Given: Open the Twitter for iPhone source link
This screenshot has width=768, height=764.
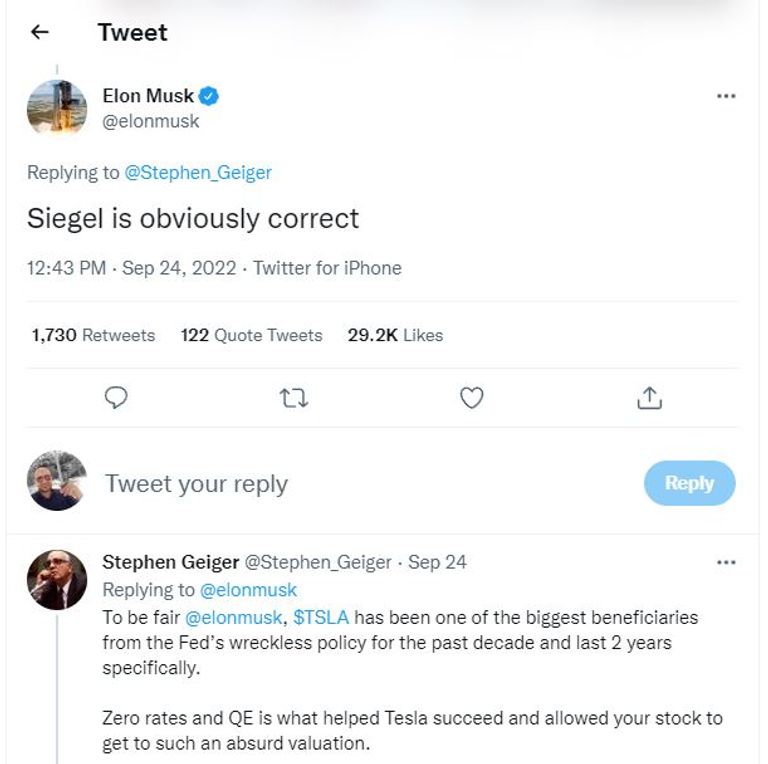Looking at the screenshot, I should coord(327,268).
